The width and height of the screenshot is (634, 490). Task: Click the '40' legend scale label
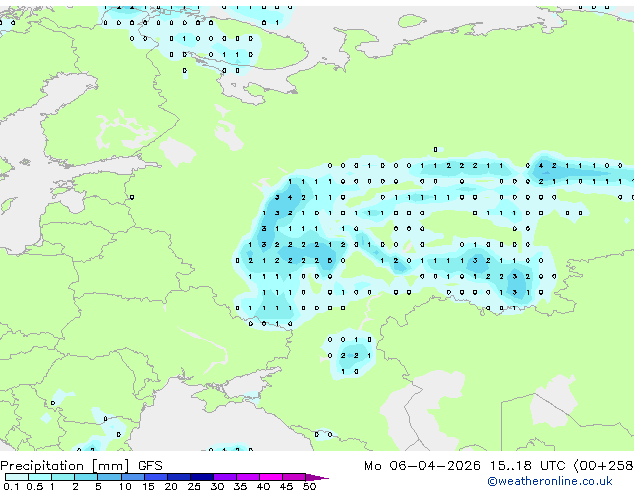pos(263,486)
